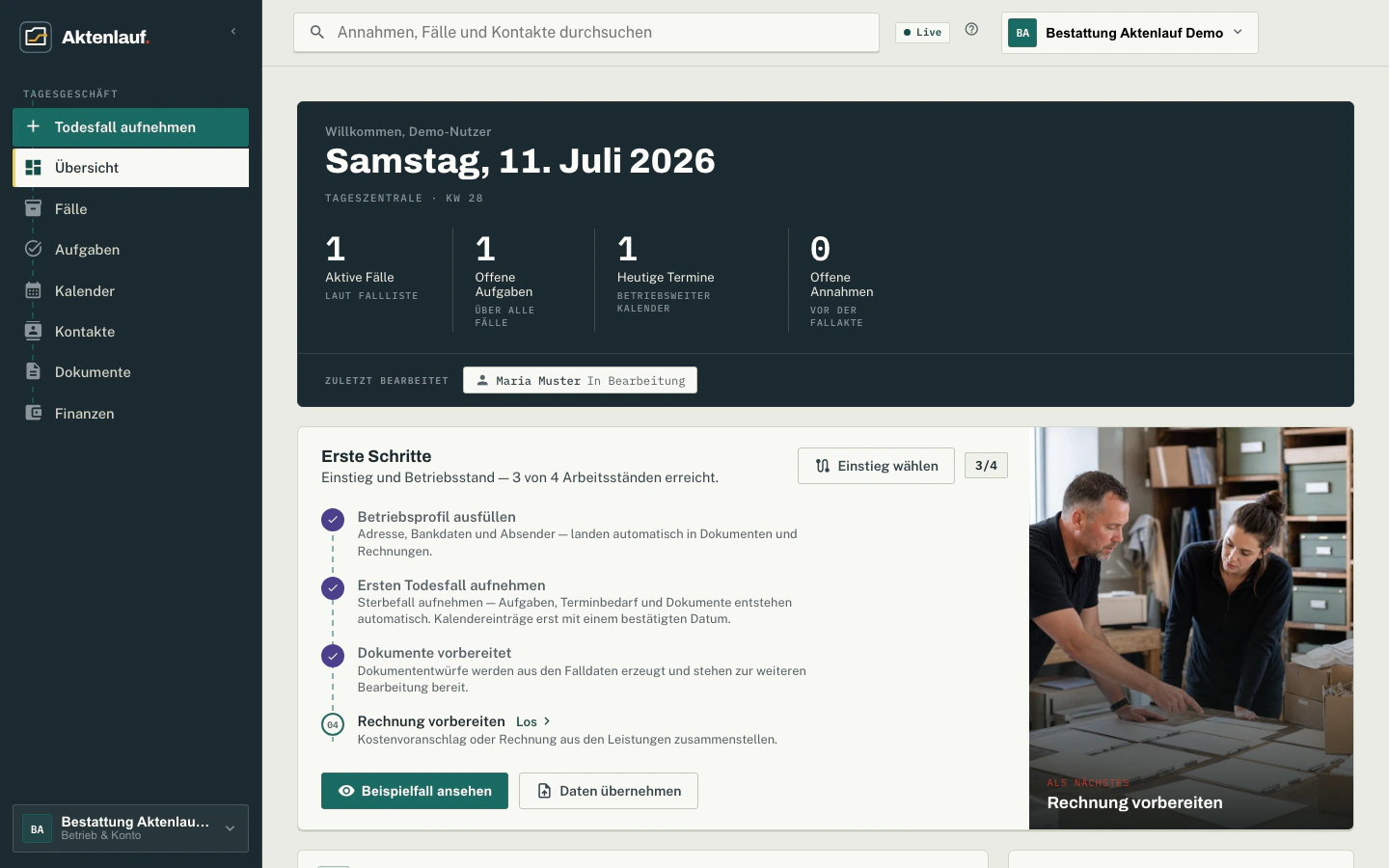Open the Offene Annahmen counter
The width and height of the screenshot is (1389, 868).
pos(842,281)
